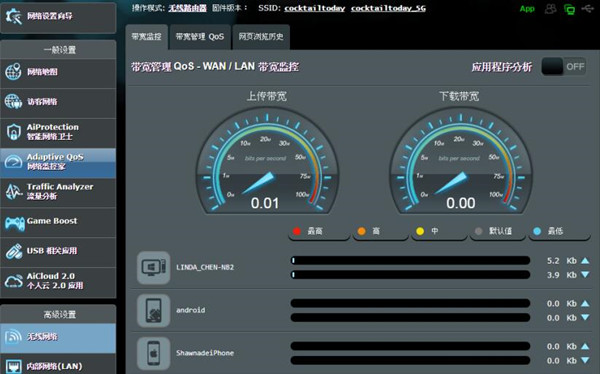
Task: Click the android phone device icon
Action: point(153,310)
